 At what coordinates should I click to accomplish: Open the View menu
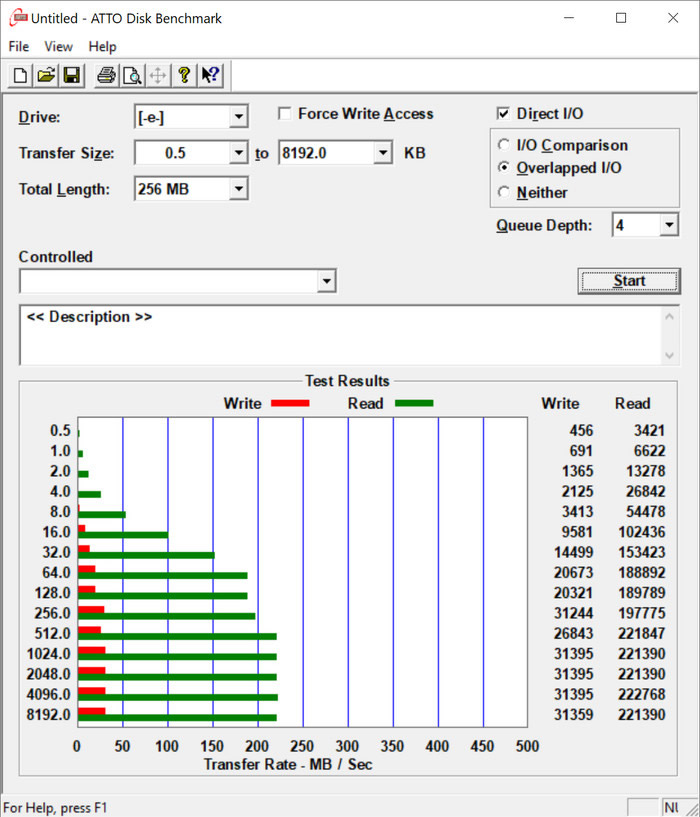point(58,47)
